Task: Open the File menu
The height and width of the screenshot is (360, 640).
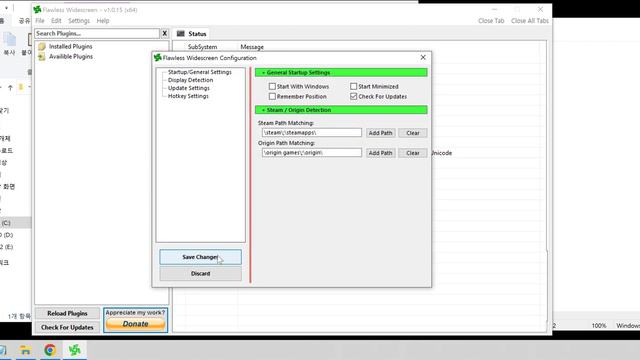Action: pyautogui.click(x=40, y=21)
